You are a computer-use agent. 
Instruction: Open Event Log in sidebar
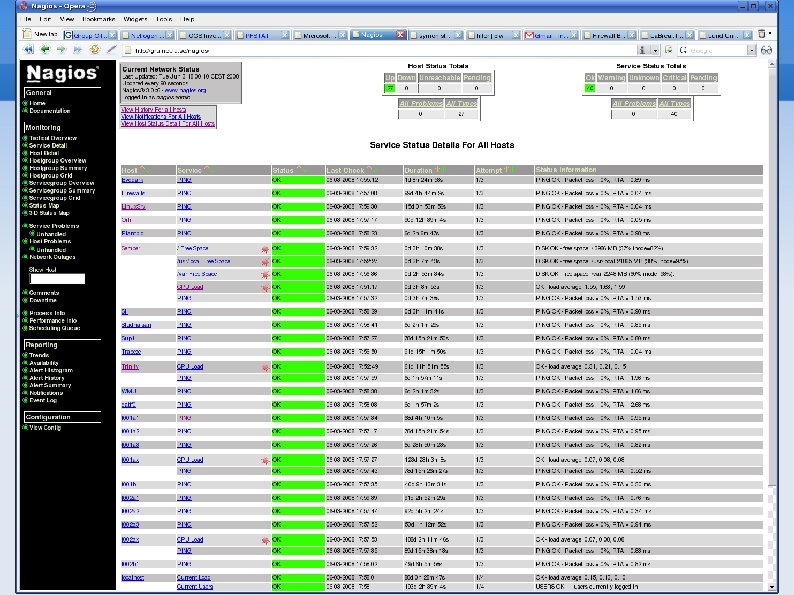[43, 400]
